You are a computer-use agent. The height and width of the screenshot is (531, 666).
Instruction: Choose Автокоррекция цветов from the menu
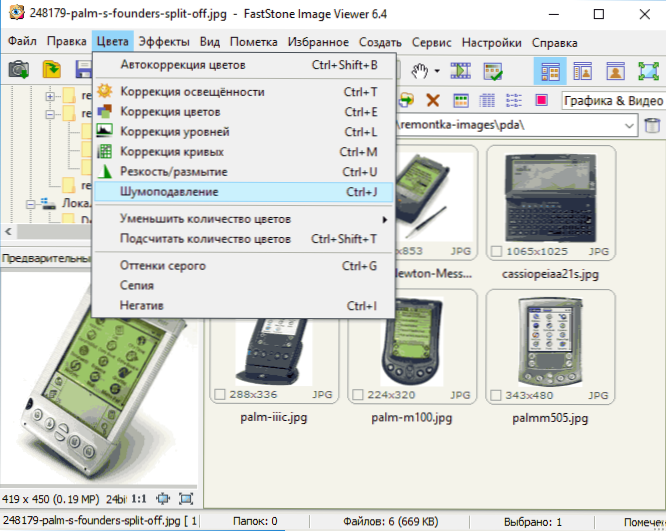pos(244,65)
